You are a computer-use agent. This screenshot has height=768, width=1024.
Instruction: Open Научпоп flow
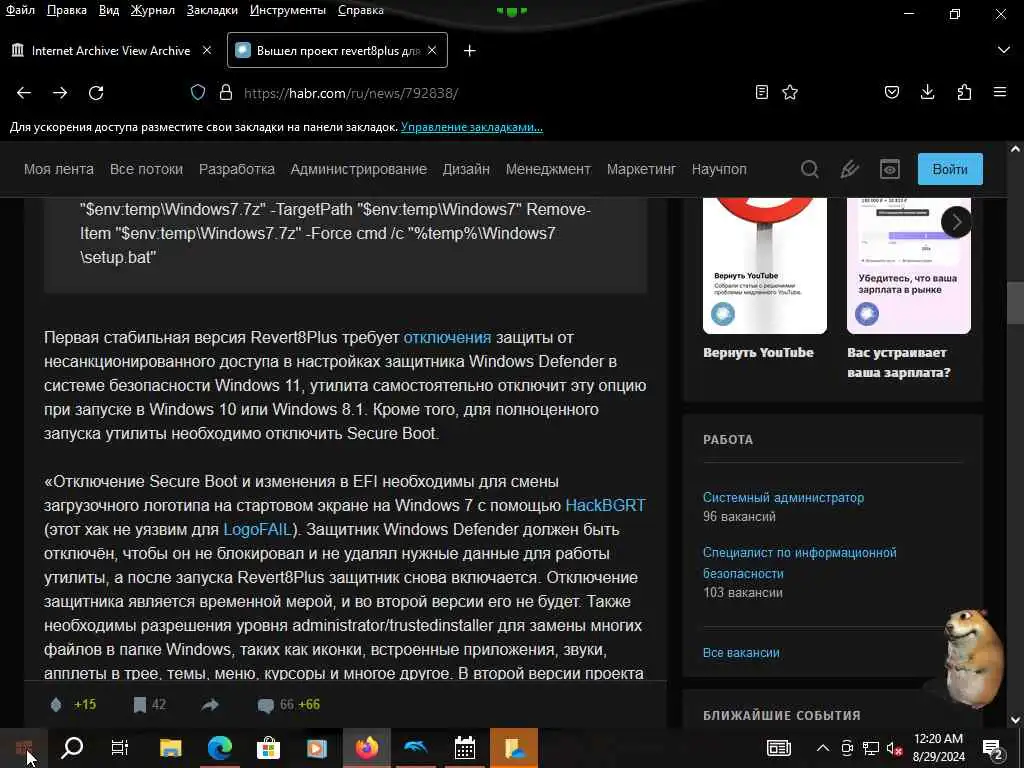[x=719, y=169]
